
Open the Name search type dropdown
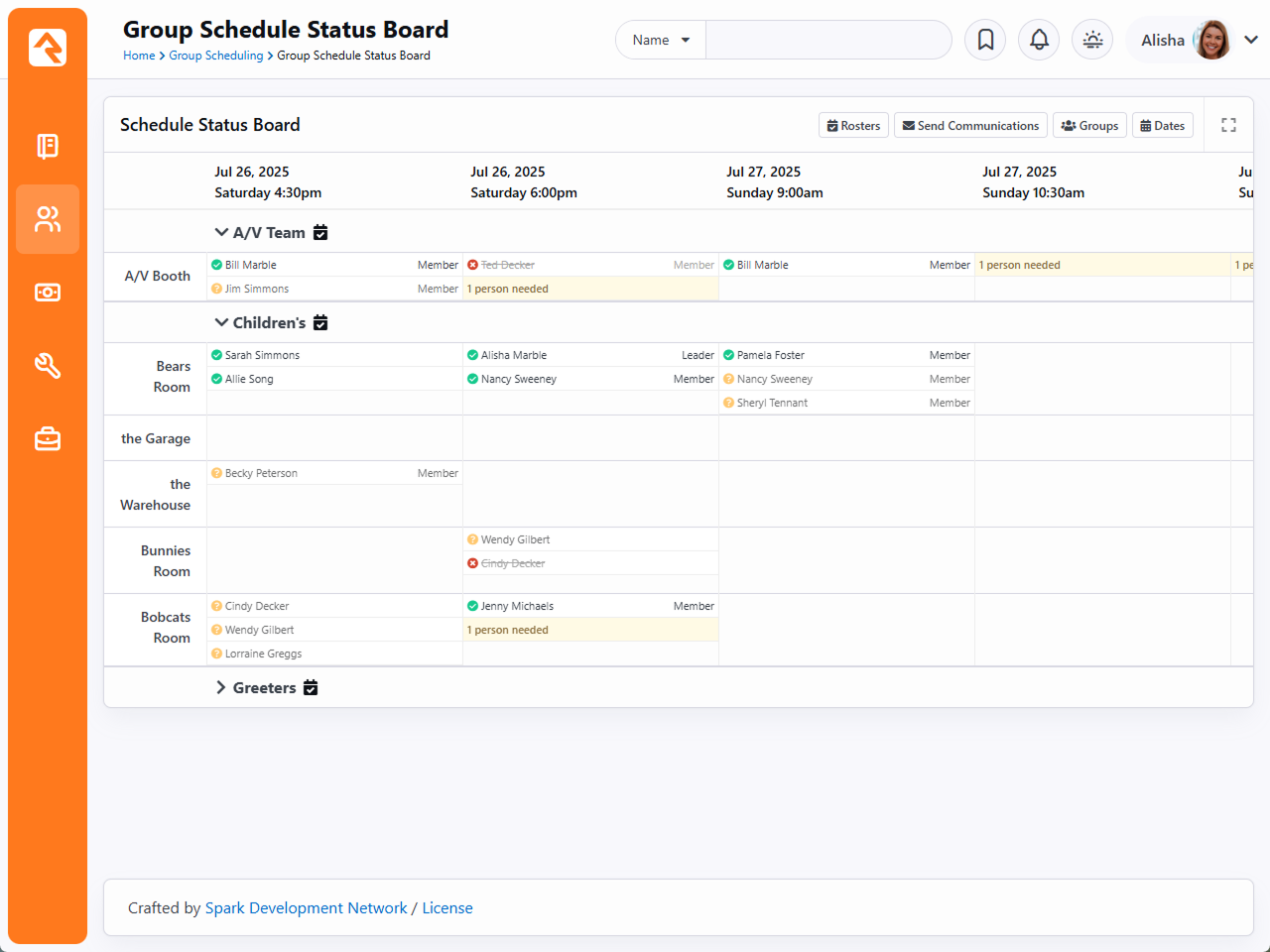coord(661,40)
